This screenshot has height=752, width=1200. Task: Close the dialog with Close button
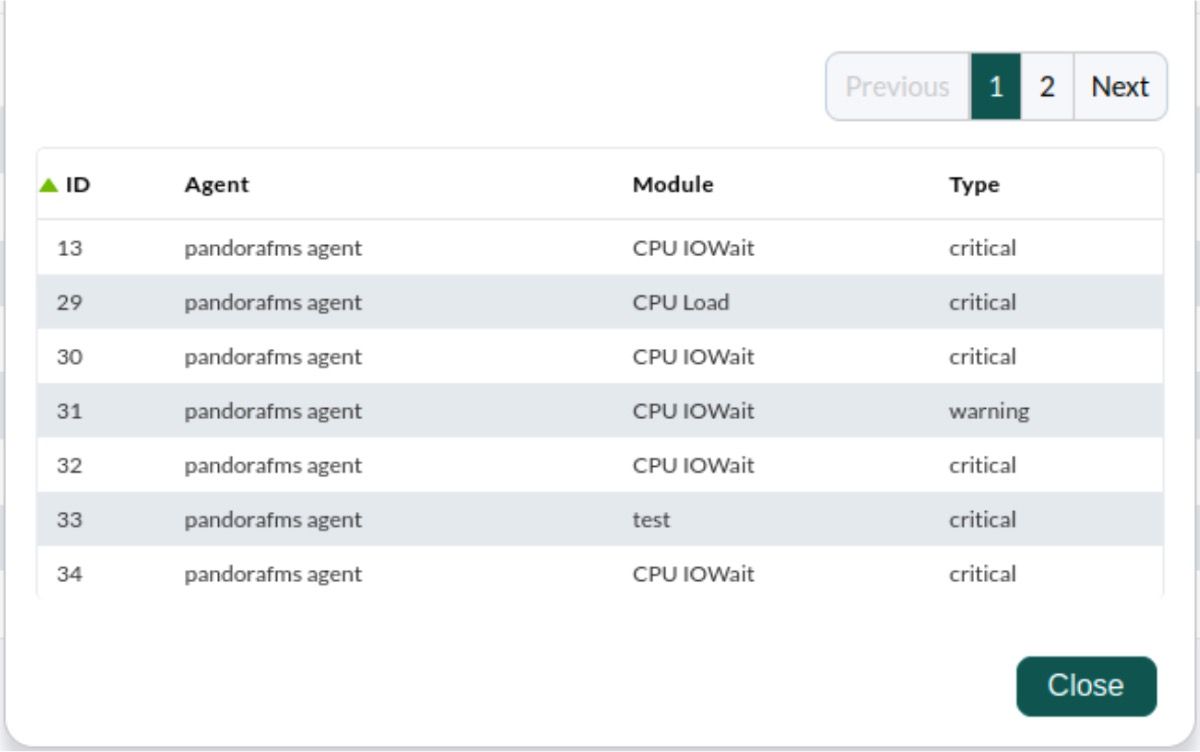pos(1086,686)
